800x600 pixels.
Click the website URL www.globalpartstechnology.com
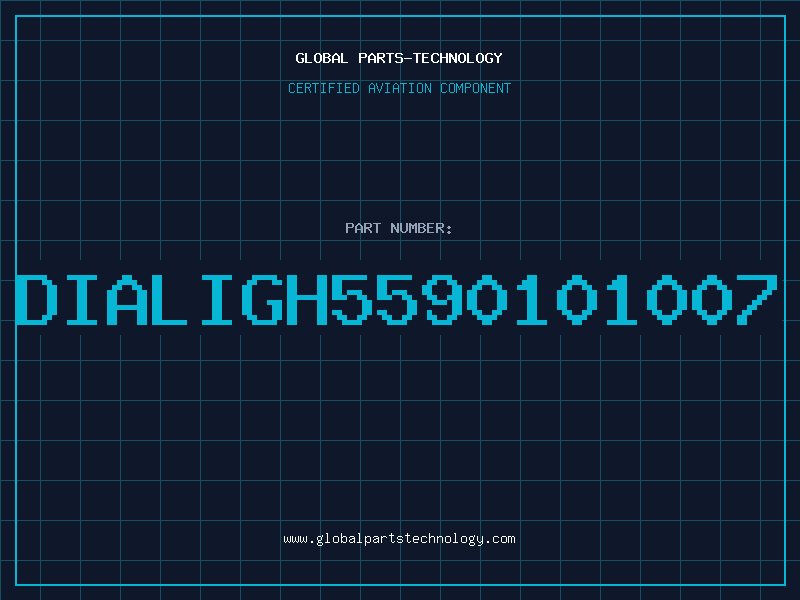pyautogui.click(x=399, y=539)
